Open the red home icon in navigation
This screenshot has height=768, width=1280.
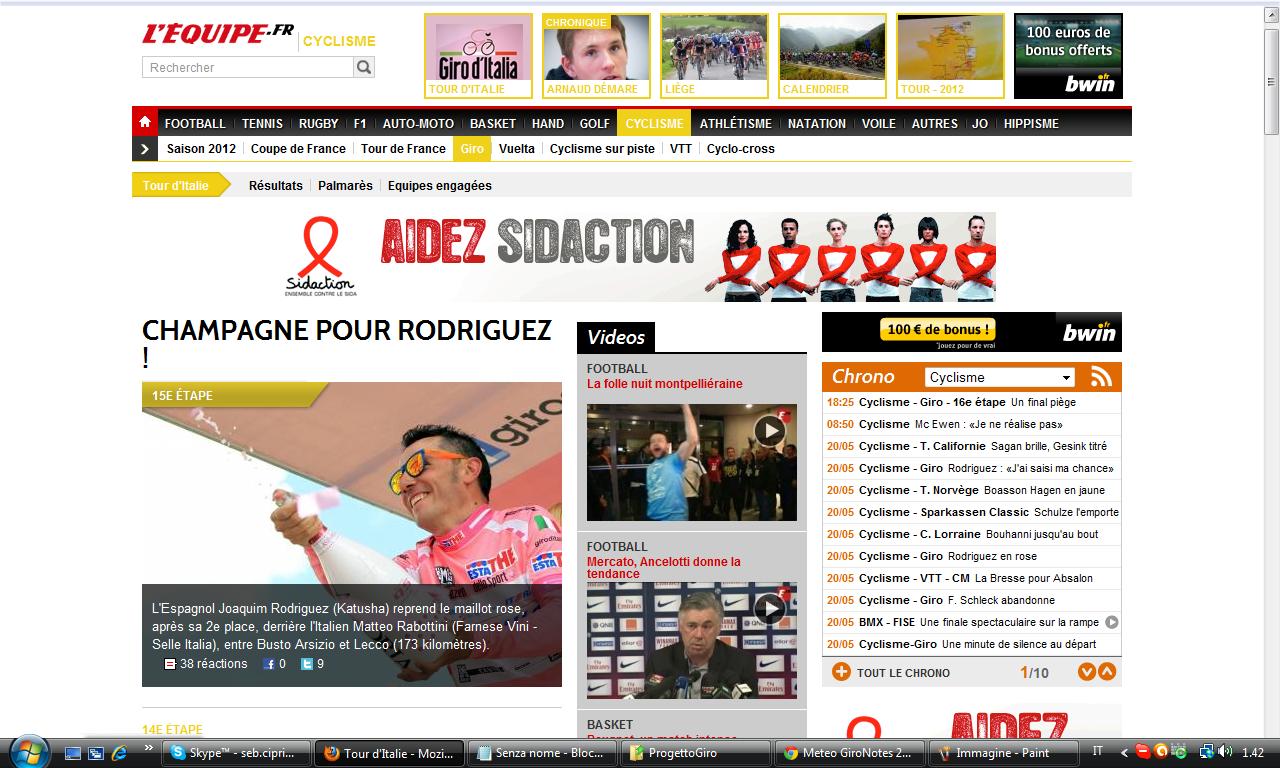[145, 123]
